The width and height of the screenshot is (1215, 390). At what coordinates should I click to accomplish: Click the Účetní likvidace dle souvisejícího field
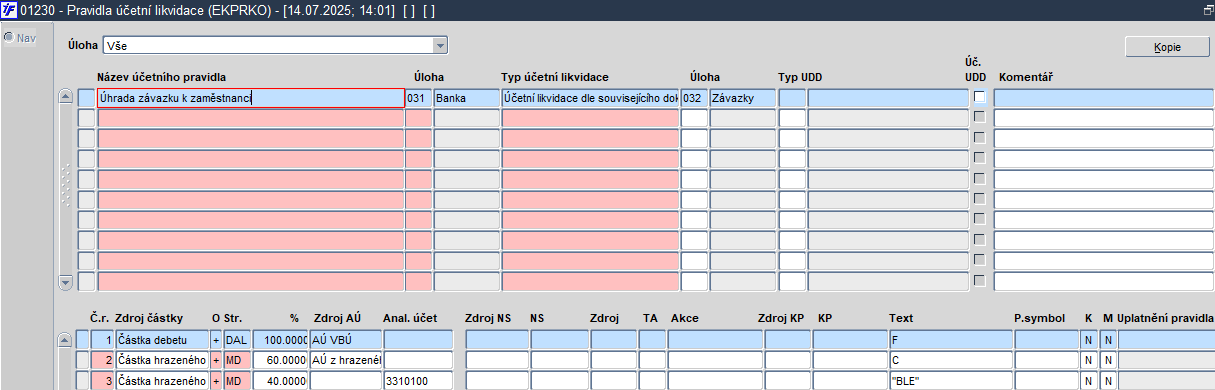[590, 98]
